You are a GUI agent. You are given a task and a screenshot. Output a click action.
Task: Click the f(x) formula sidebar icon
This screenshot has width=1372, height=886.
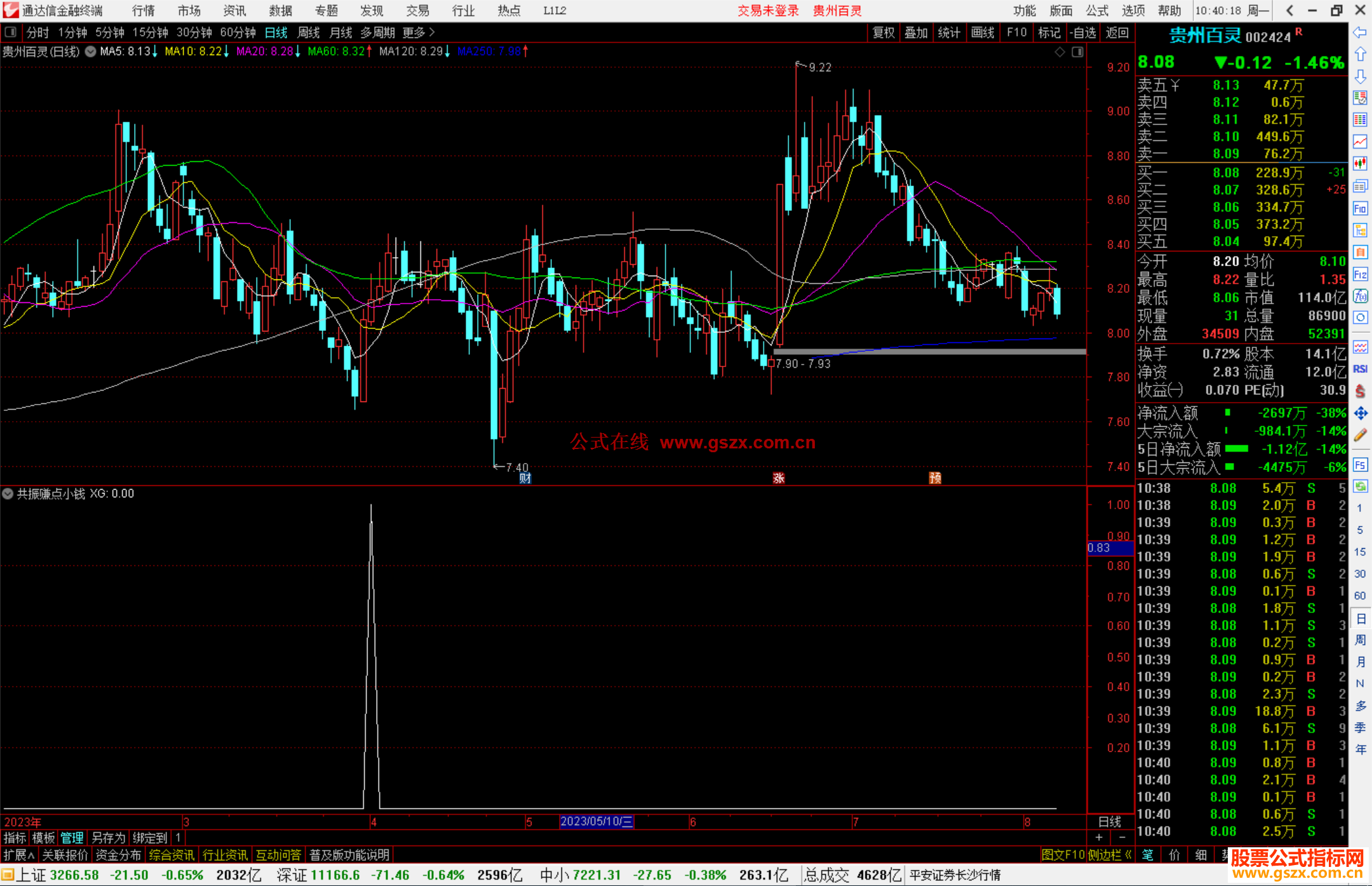(x=1360, y=296)
